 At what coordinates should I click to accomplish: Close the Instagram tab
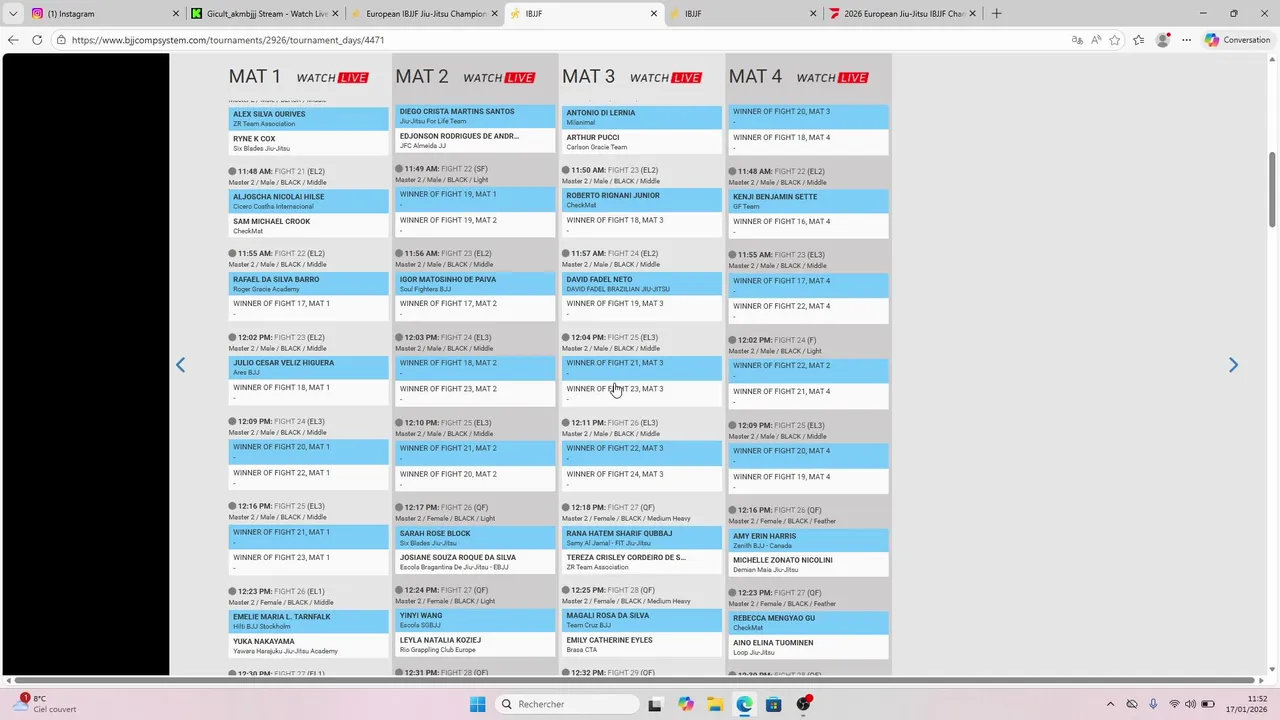176,14
